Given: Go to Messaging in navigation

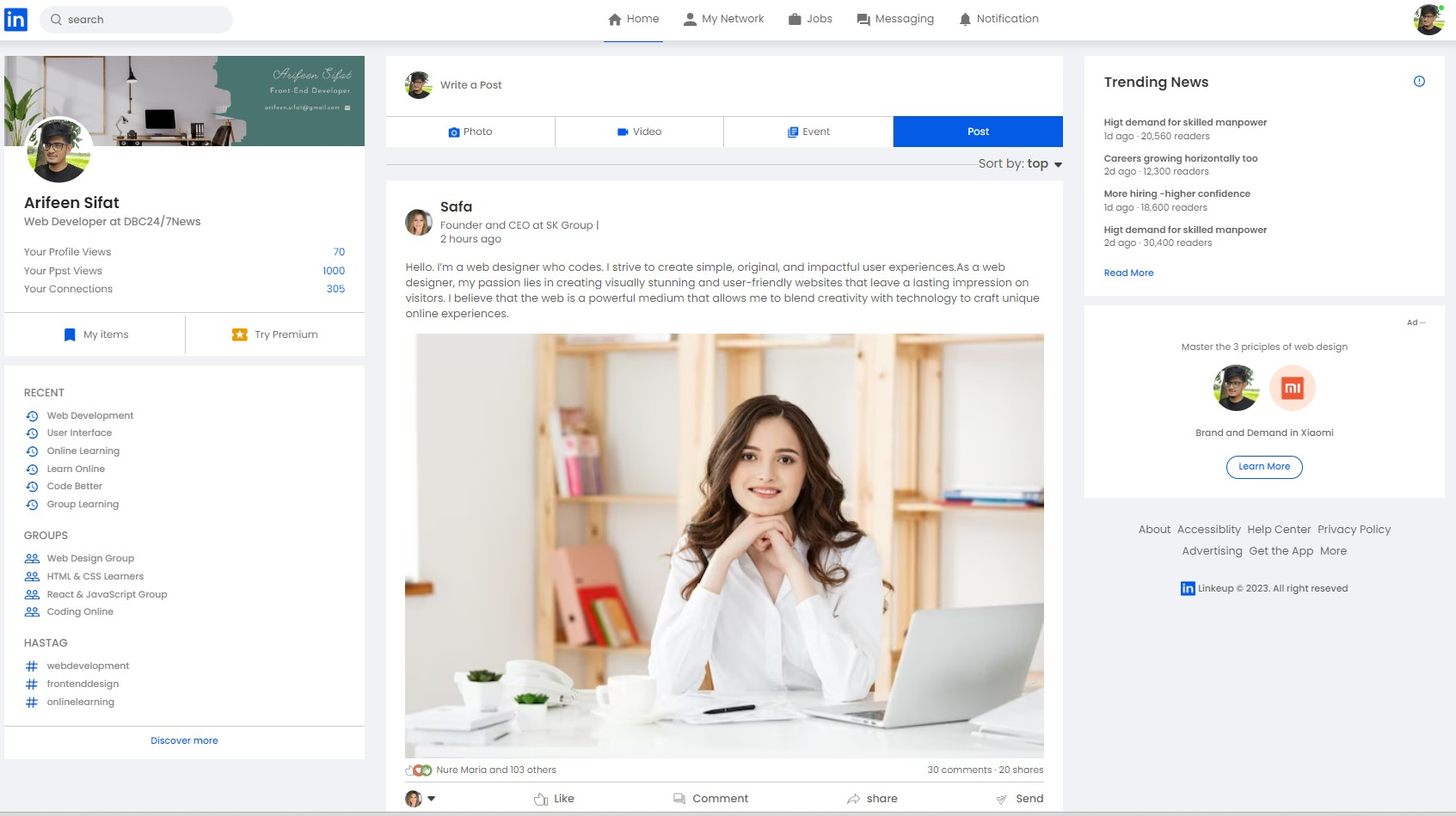Looking at the screenshot, I should coord(895,19).
